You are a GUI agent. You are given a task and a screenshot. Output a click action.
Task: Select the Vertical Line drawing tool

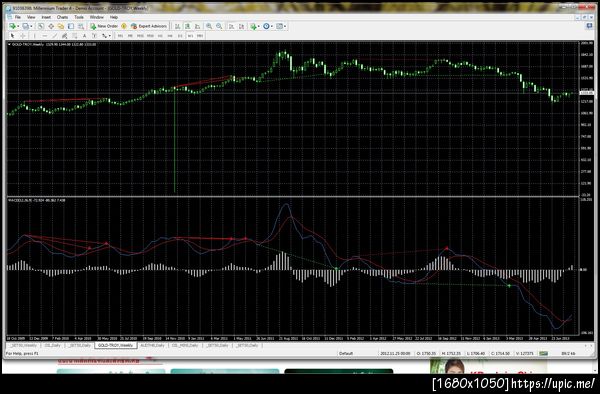click(34, 36)
